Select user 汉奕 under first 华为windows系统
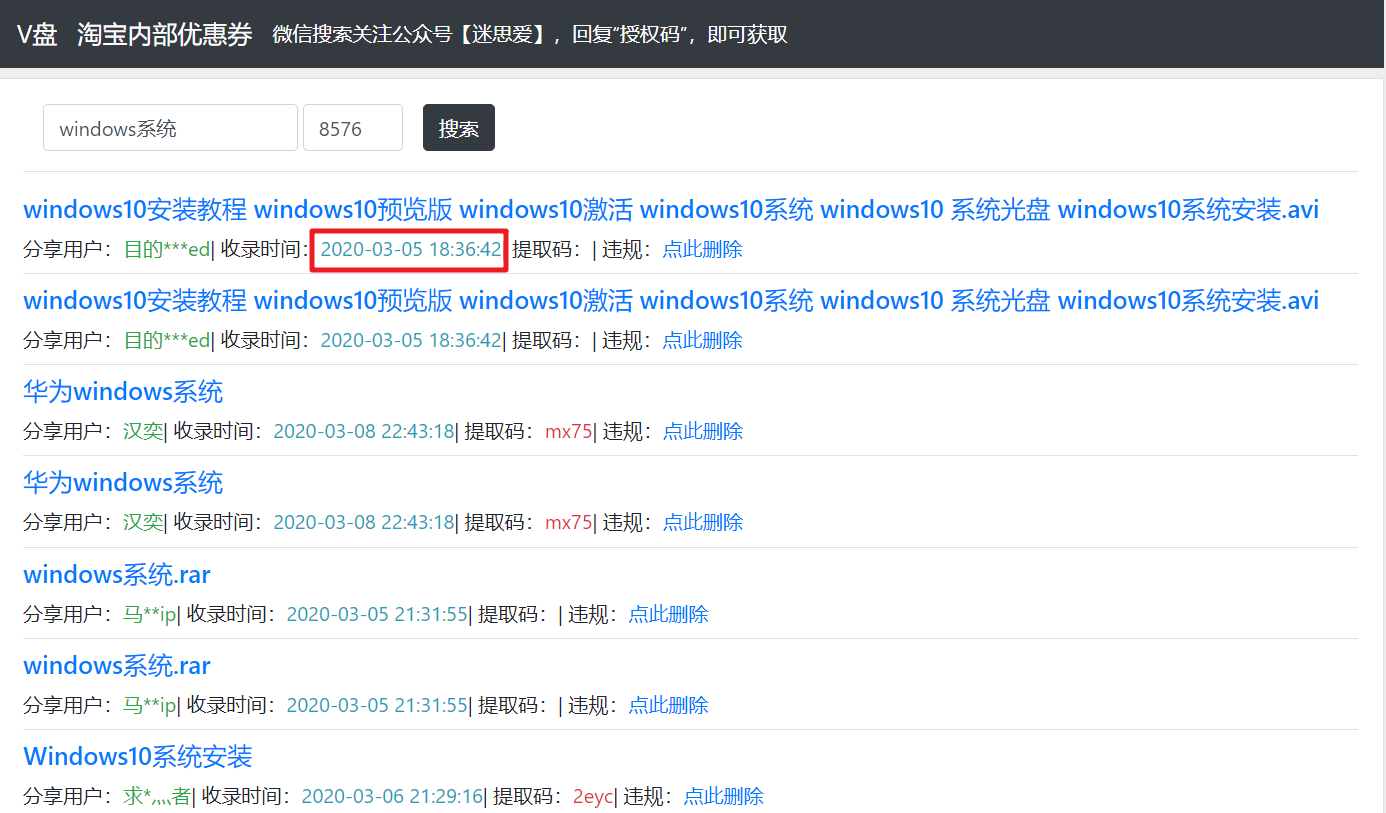Screen dimensions: 1386x813 tap(143, 431)
